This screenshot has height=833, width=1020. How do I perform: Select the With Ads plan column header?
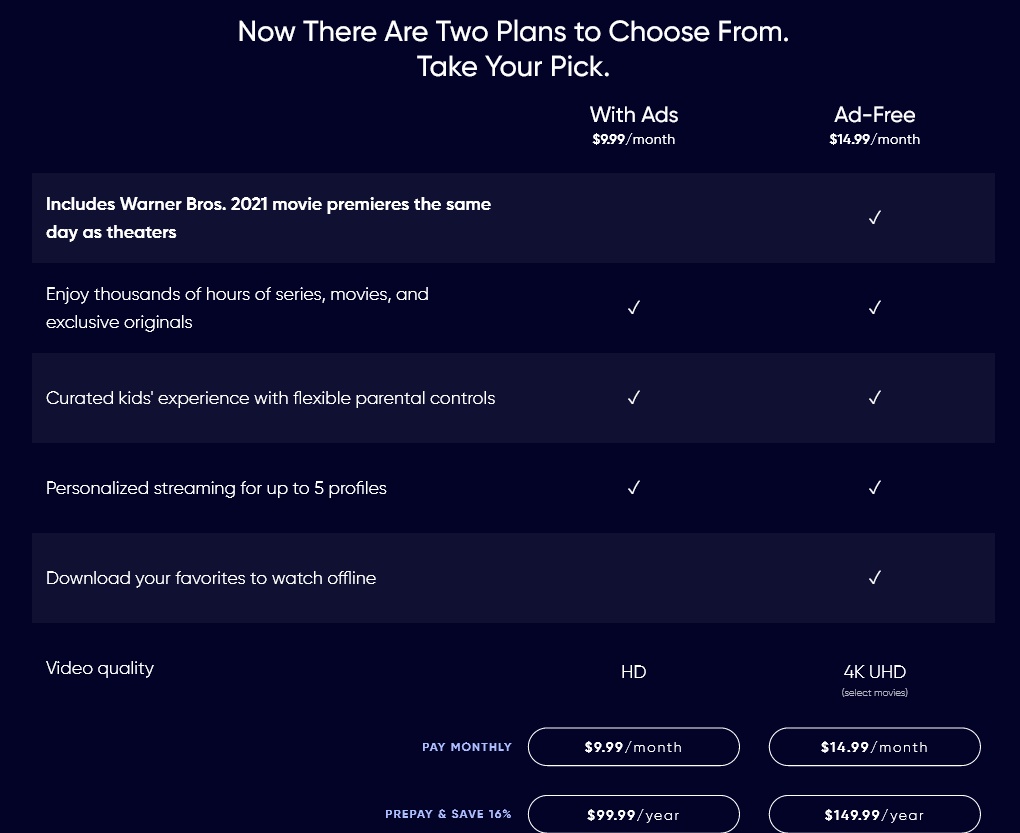[x=633, y=114]
